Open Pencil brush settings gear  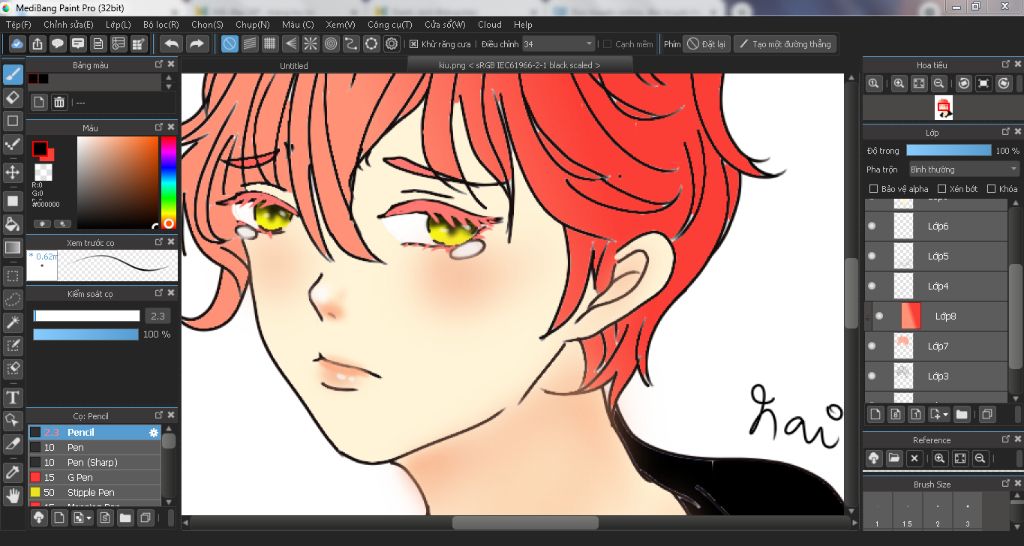(x=153, y=432)
